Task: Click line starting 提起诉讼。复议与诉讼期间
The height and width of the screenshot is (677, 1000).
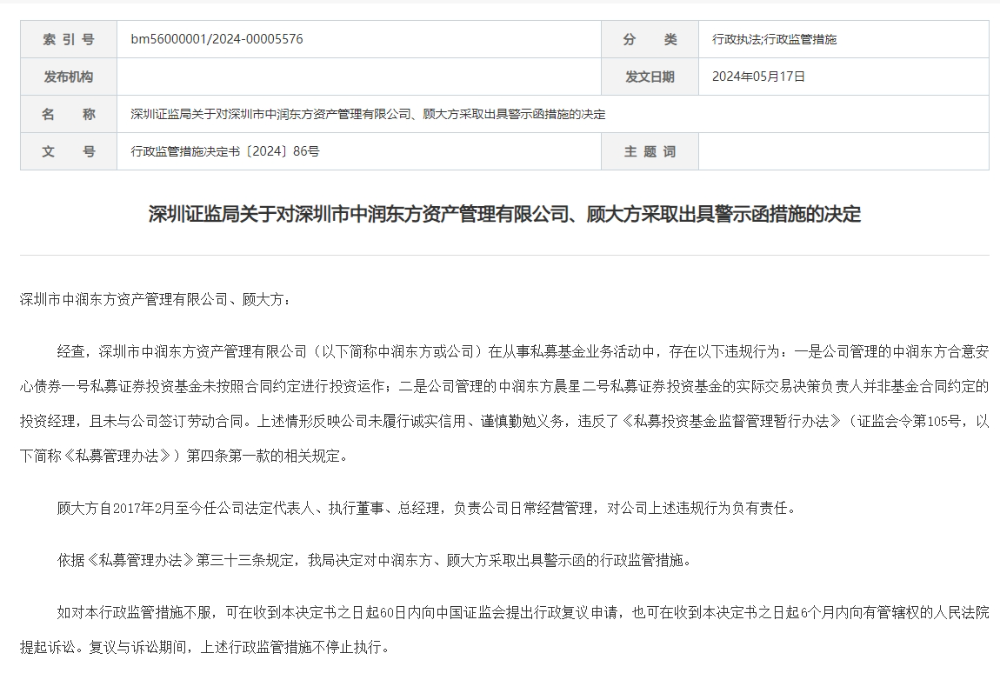Action: tap(205, 648)
